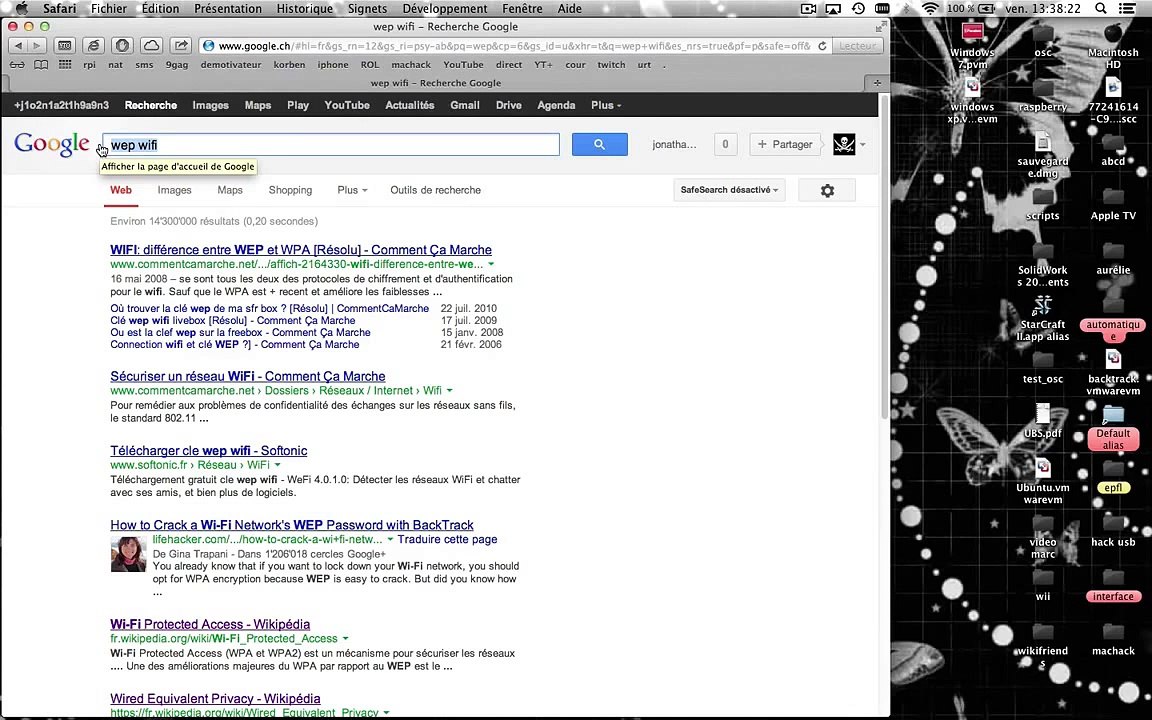
Task: Open Outils de recherche
Action: pyautogui.click(x=436, y=190)
